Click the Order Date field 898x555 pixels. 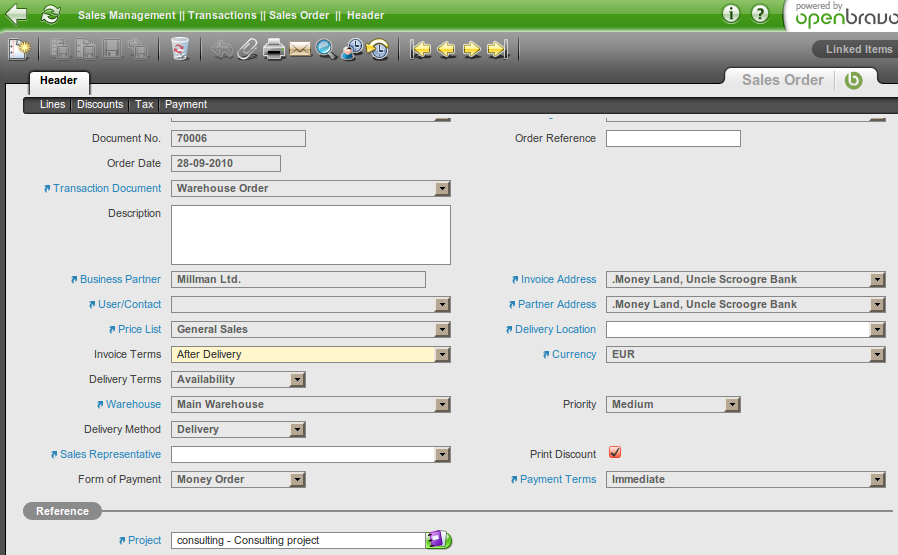226,163
